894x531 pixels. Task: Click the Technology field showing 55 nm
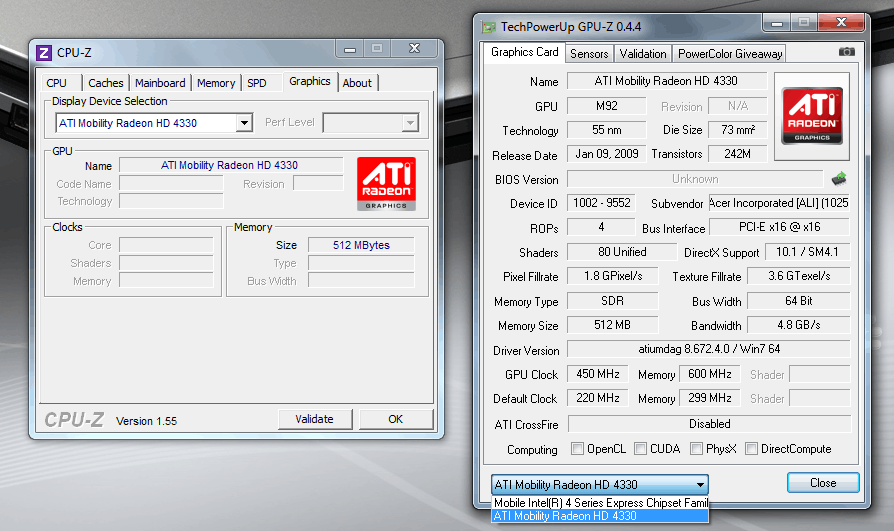(607, 130)
